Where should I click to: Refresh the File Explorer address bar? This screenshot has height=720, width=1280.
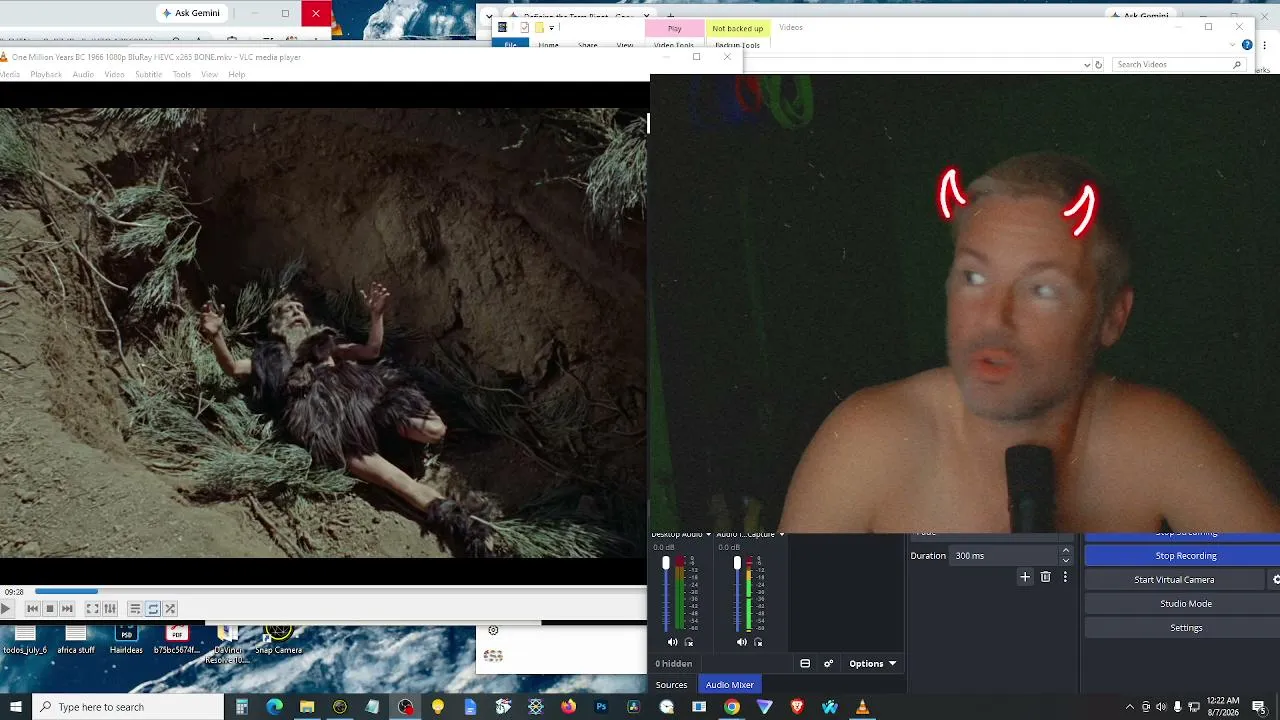(x=1098, y=65)
